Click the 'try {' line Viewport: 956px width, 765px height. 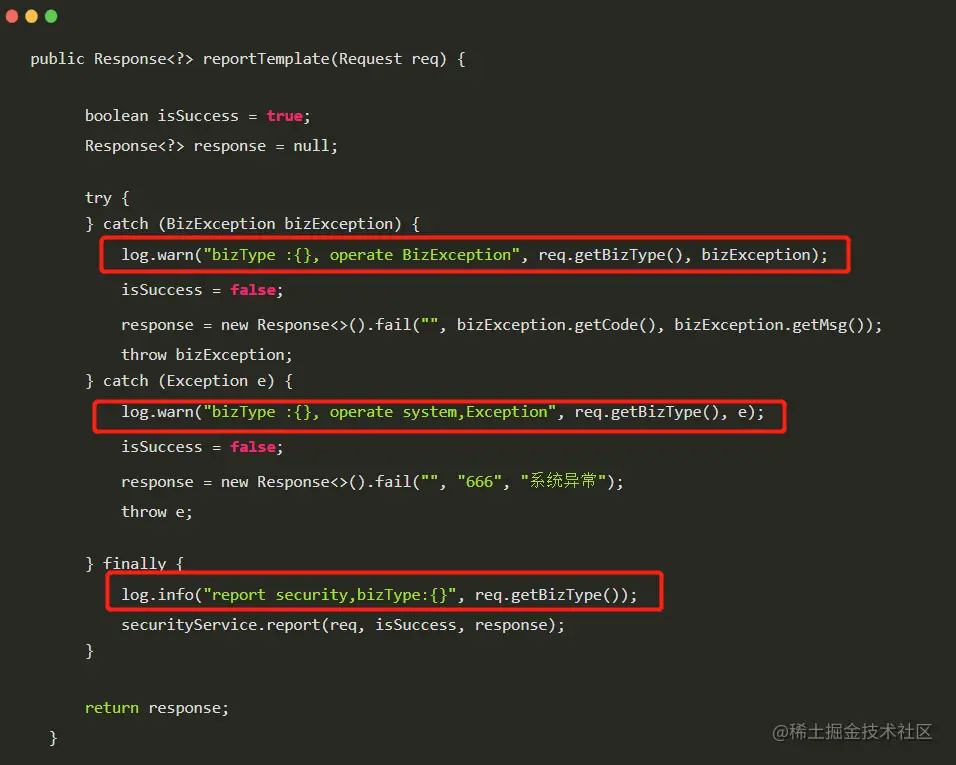click(107, 198)
